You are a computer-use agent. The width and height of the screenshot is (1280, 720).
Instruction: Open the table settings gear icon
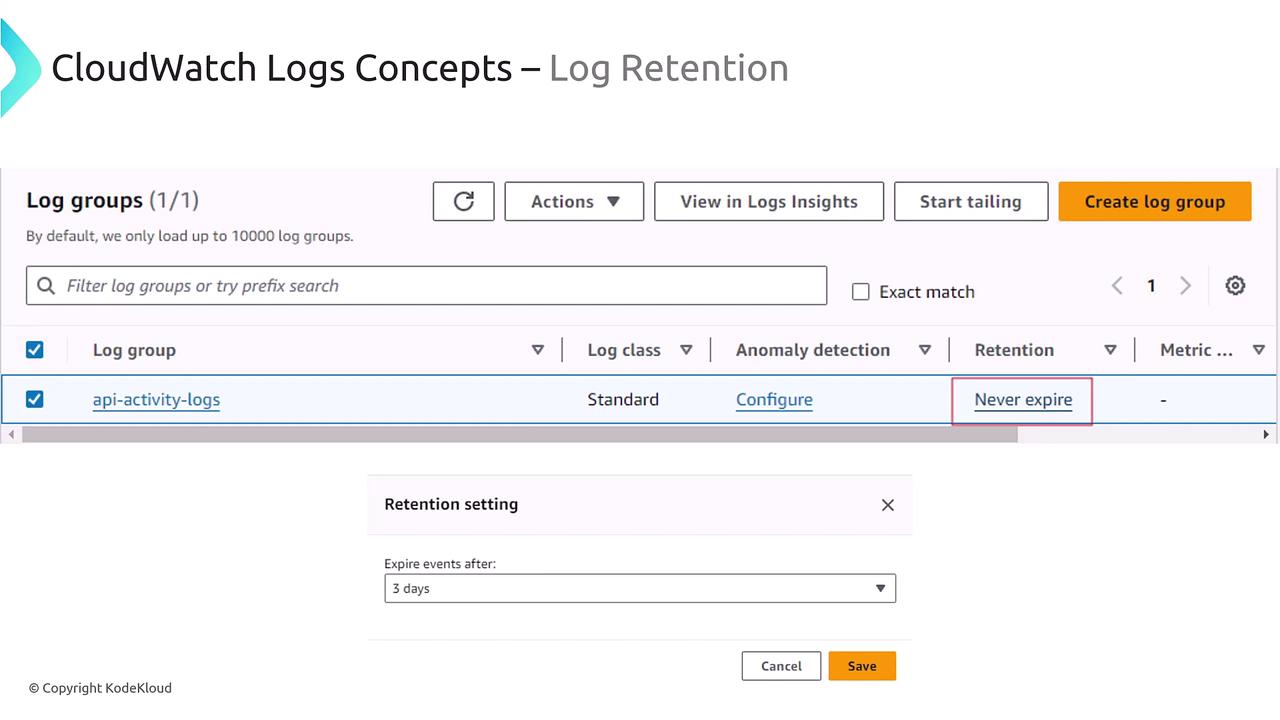1235,286
